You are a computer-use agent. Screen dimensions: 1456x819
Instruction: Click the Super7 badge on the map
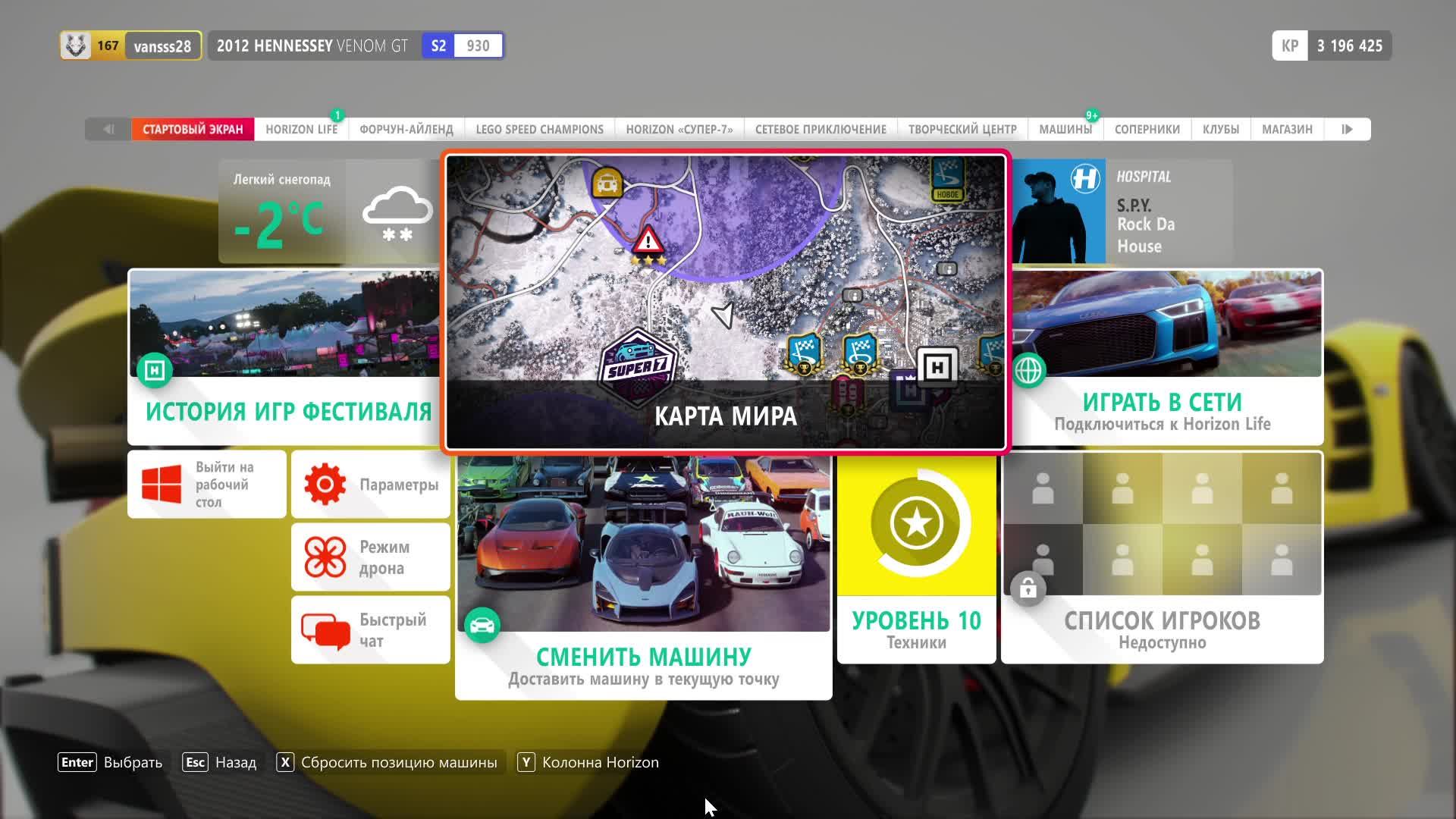pyautogui.click(x=637, y=368)
